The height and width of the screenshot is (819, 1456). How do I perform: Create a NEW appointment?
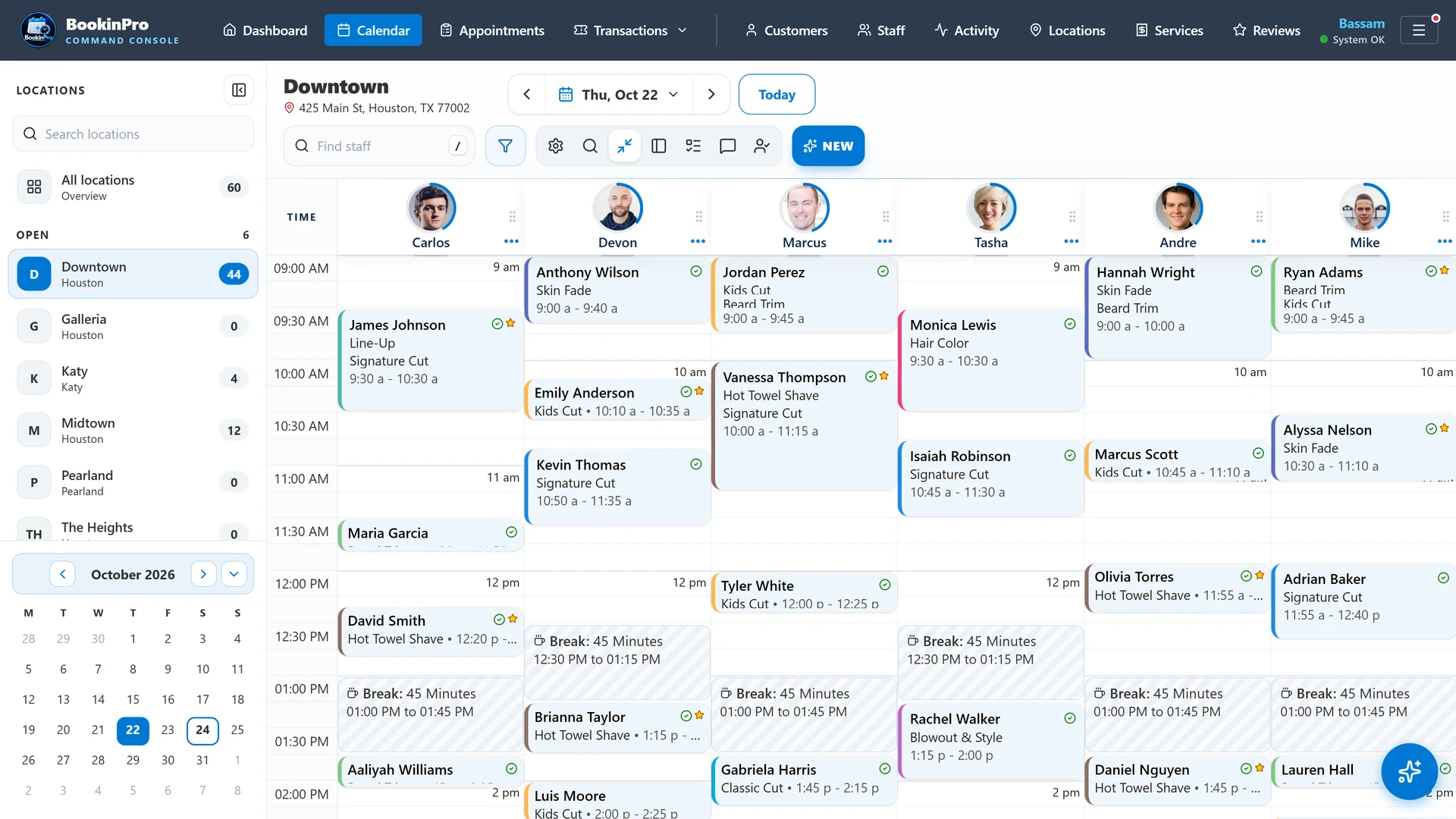[x=828, y=146]
